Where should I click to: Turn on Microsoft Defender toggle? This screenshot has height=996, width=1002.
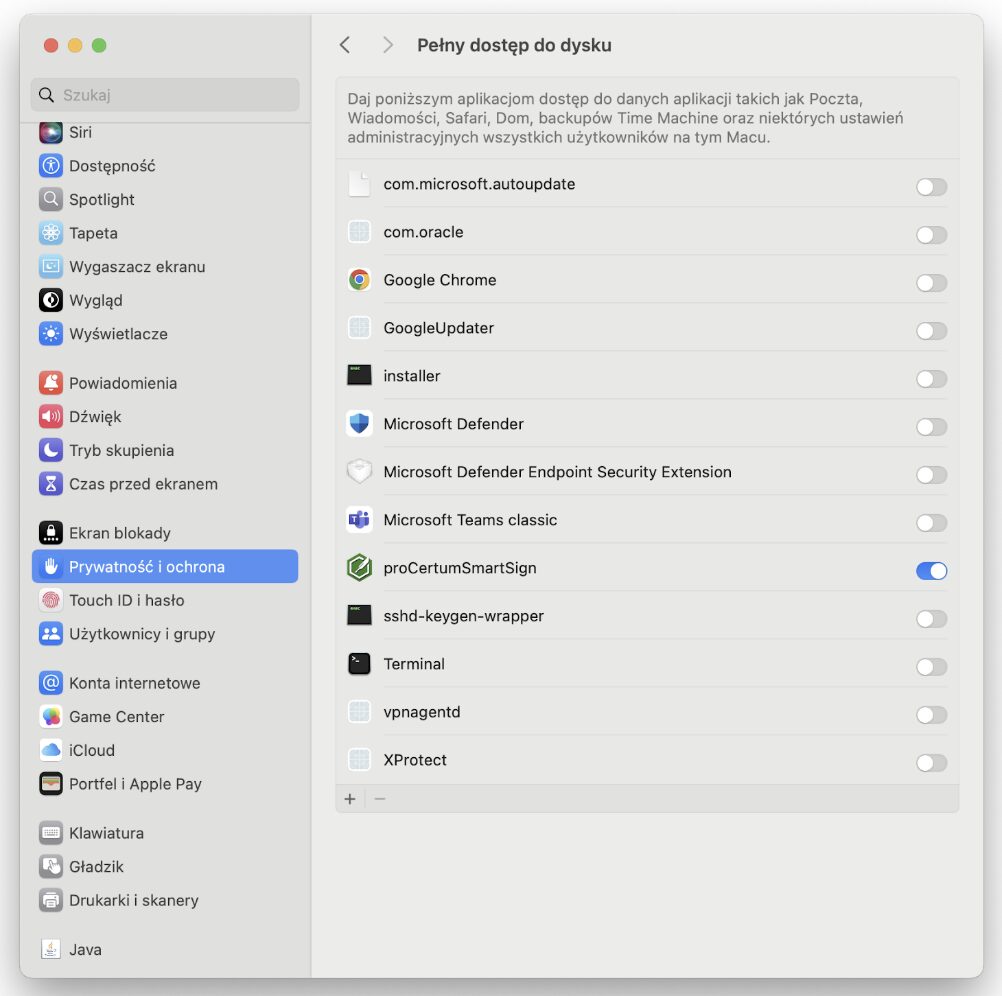point(931,427)
